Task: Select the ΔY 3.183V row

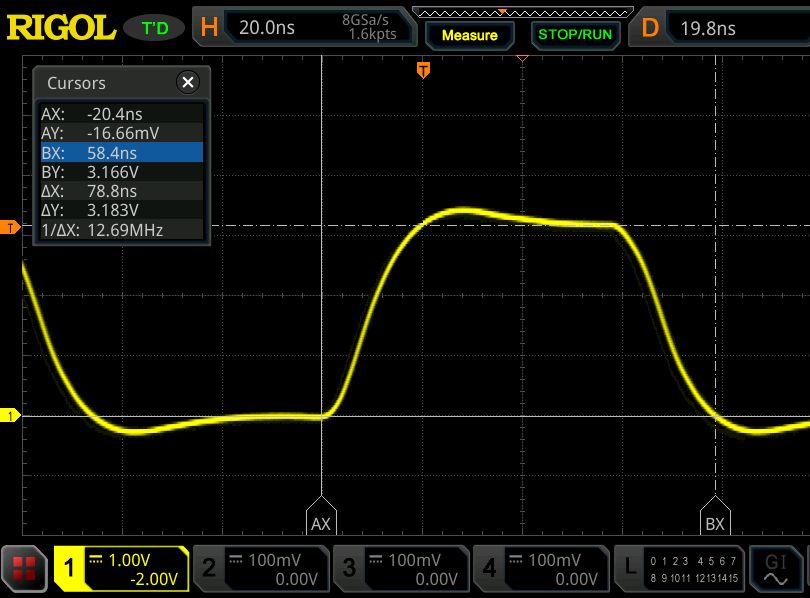Action: (122, 210)
